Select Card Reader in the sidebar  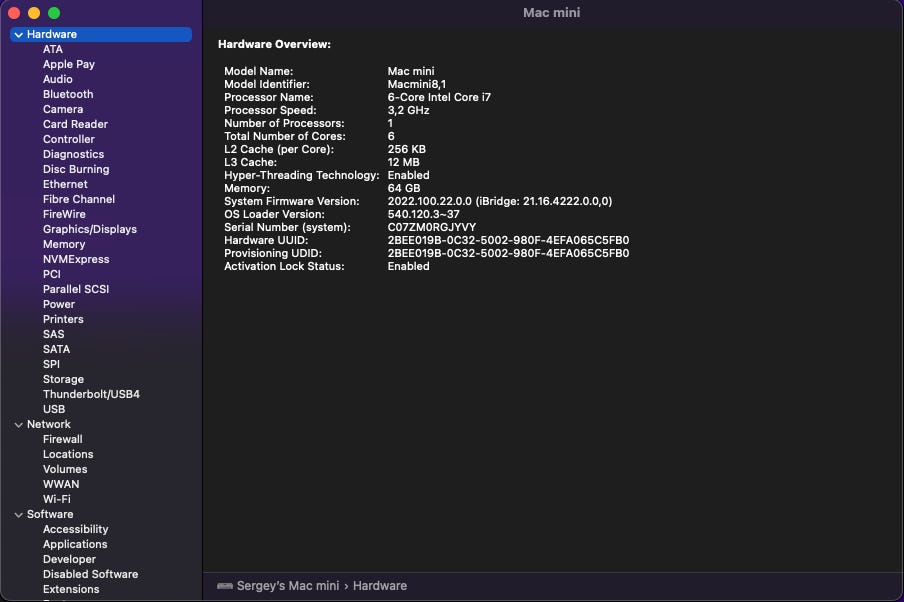76,125
